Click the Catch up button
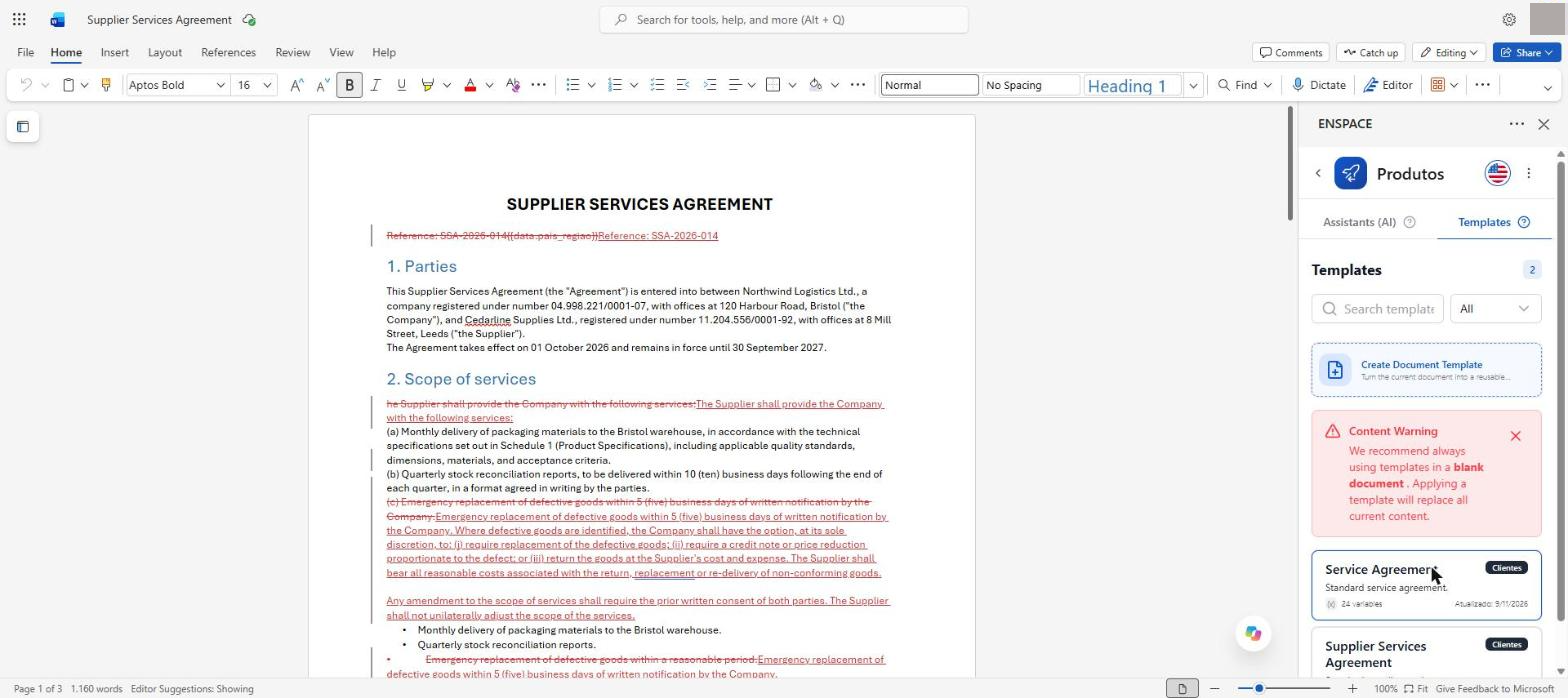Image resolution: width=1568 pixels, height=698 pixels. coord(1371,52)
